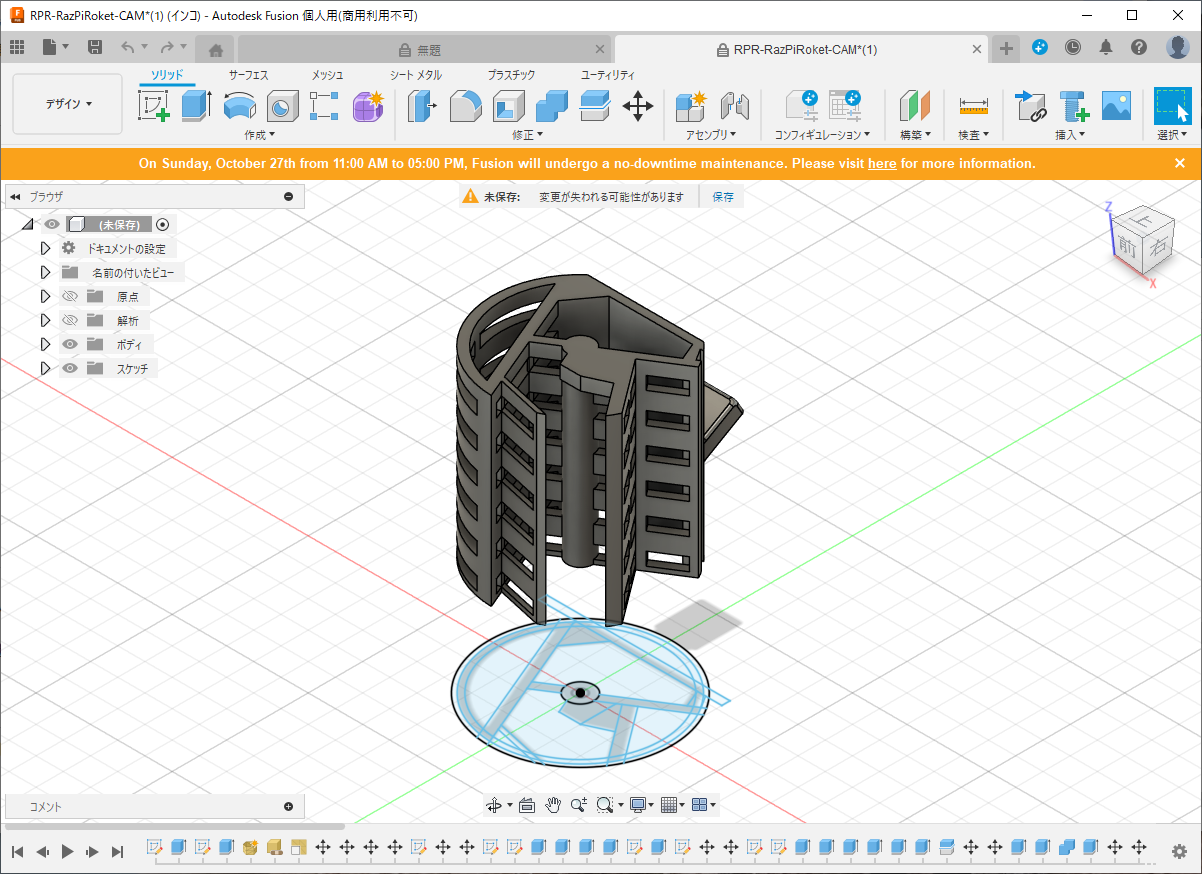This screenshot has width=1202, height=874.
Task: Follow the 'here' maintenance link
Action: click(x=881, y=163)
